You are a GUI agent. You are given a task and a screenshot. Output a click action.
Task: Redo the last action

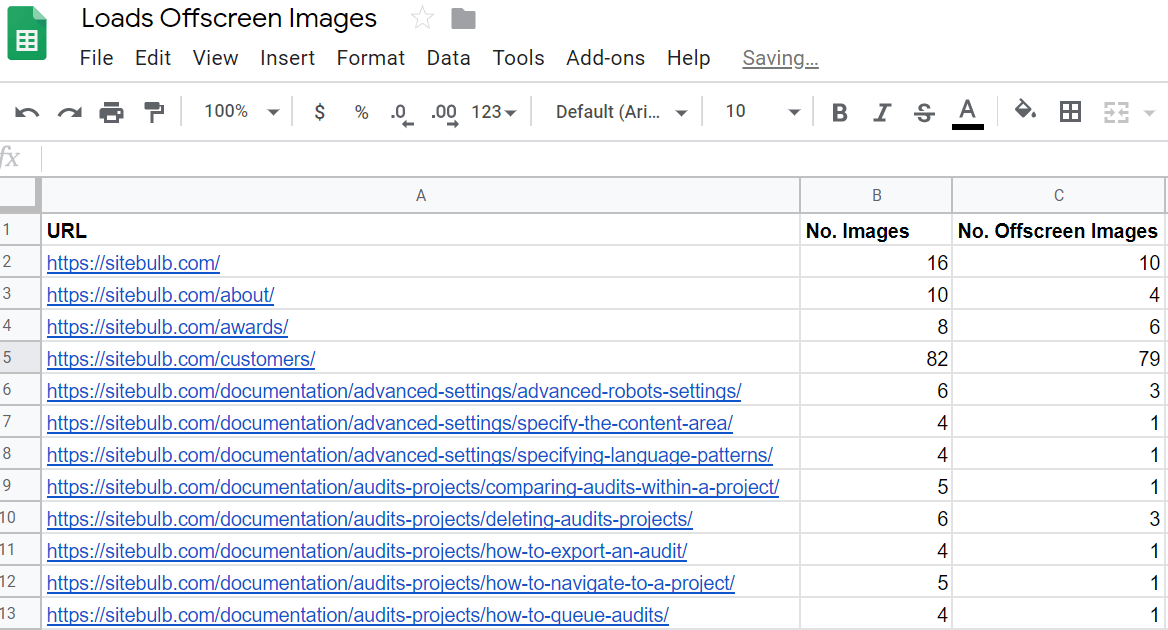[70, 112]
